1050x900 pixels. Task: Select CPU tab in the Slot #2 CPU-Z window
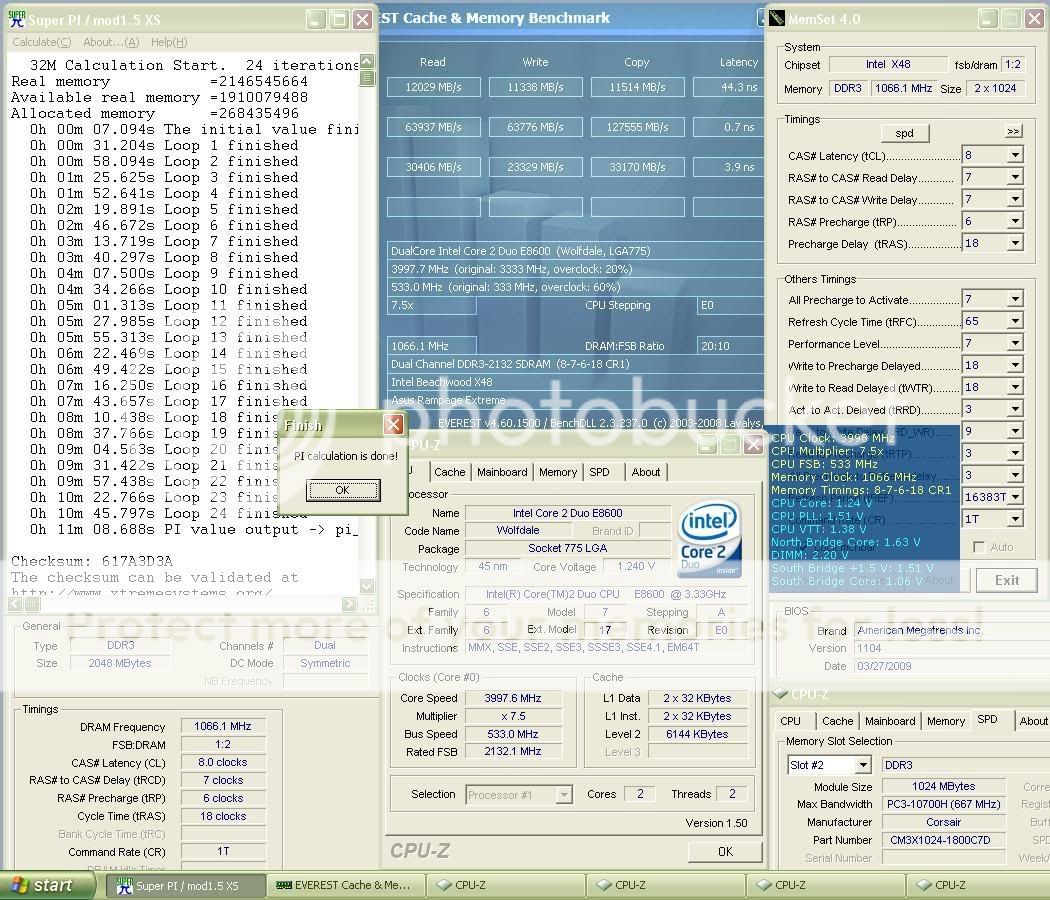(790, 721)
